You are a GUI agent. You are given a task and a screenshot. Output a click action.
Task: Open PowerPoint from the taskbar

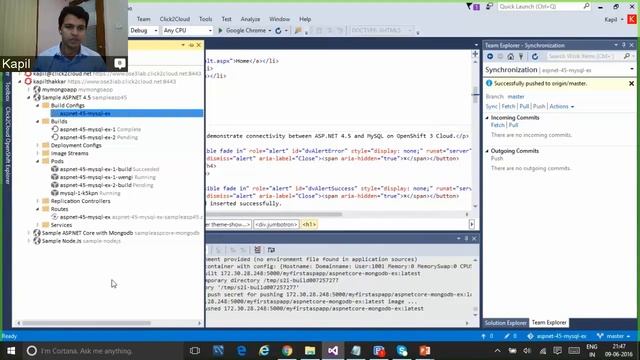[424, 351]
